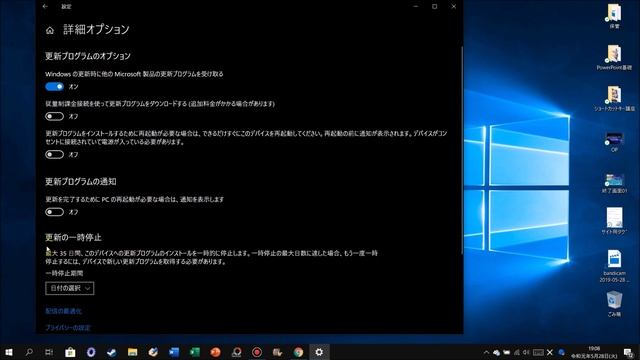Select the 保管 folder on desktop
Image resolution: width=640 pixels, height=360 pixels.
(x=614, y=16)
